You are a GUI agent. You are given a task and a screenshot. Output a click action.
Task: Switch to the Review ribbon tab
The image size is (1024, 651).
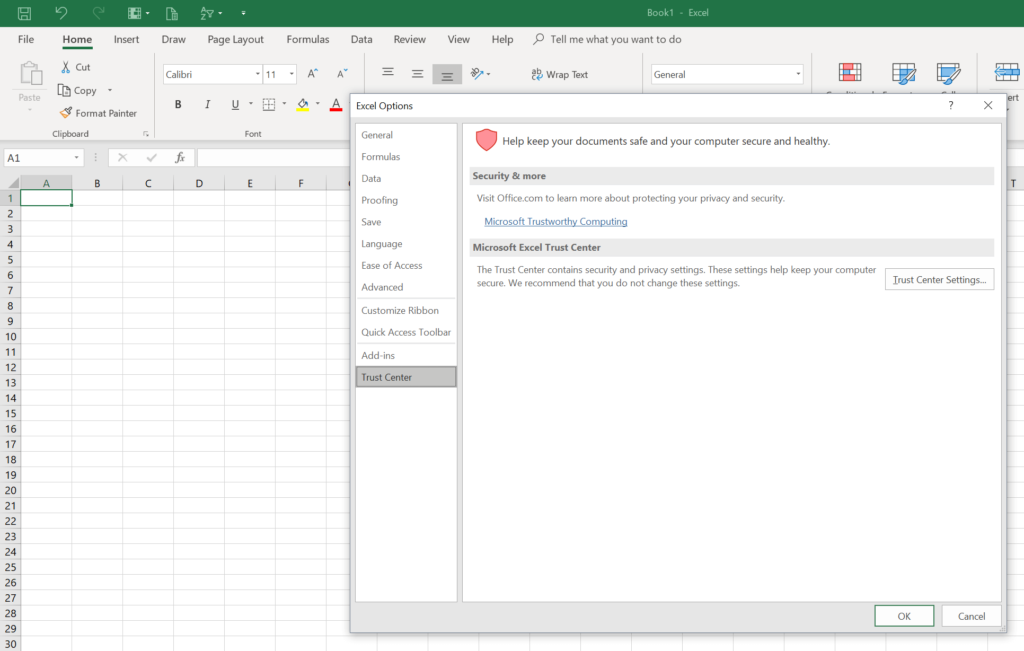click(409, 39)
